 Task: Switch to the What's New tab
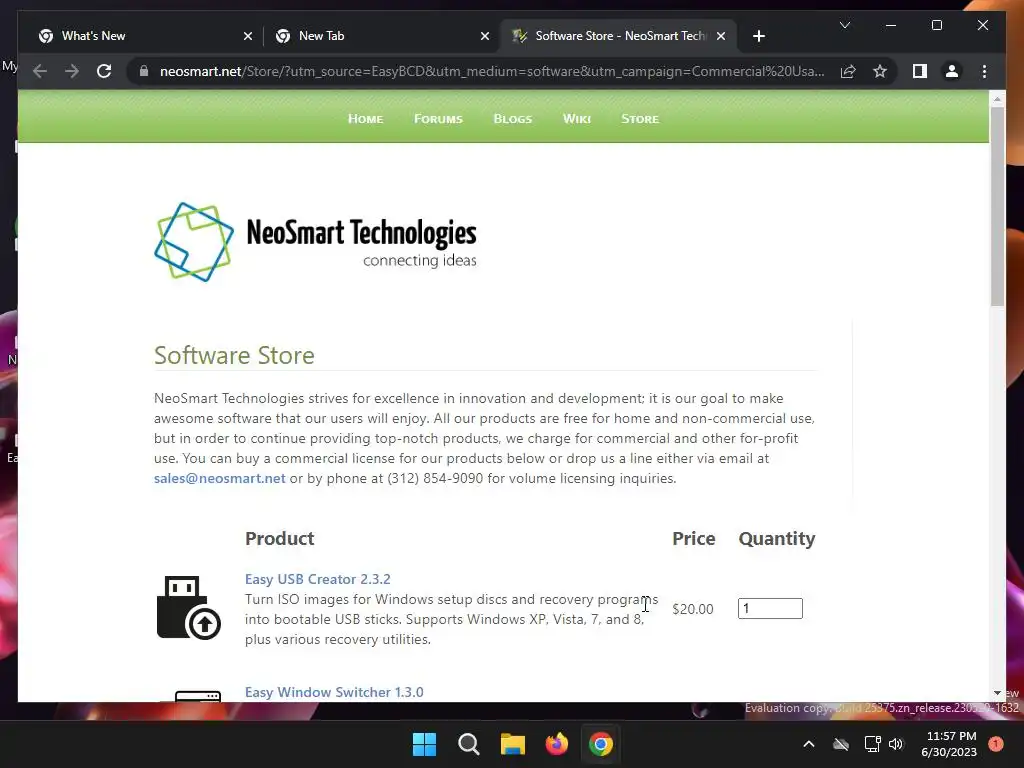(144, 36)
